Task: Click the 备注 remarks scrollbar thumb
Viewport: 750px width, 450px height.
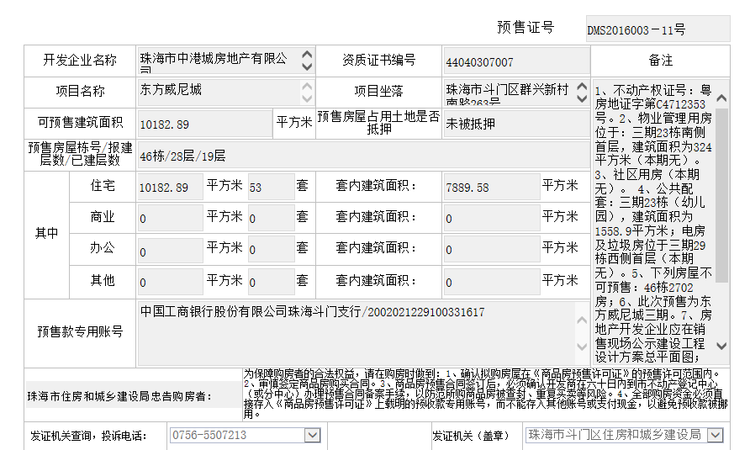Action: (721, 195)
